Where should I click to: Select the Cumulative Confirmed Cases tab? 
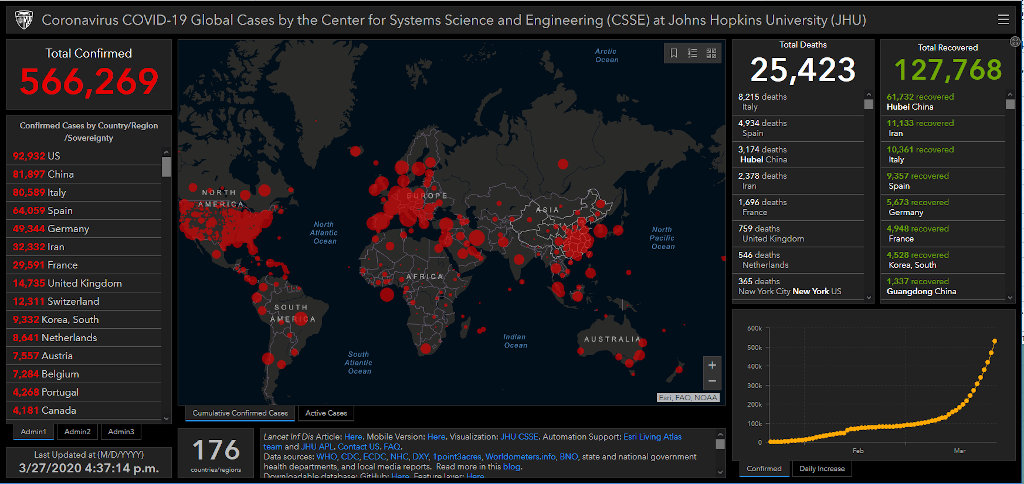tap(240, 413)
